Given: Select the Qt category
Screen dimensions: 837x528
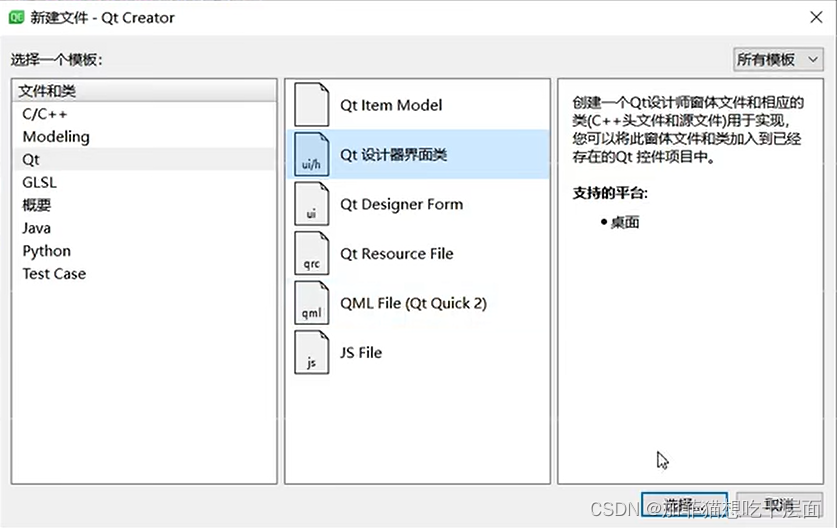Looking at the screenshot, I should [x=144, y=159].
